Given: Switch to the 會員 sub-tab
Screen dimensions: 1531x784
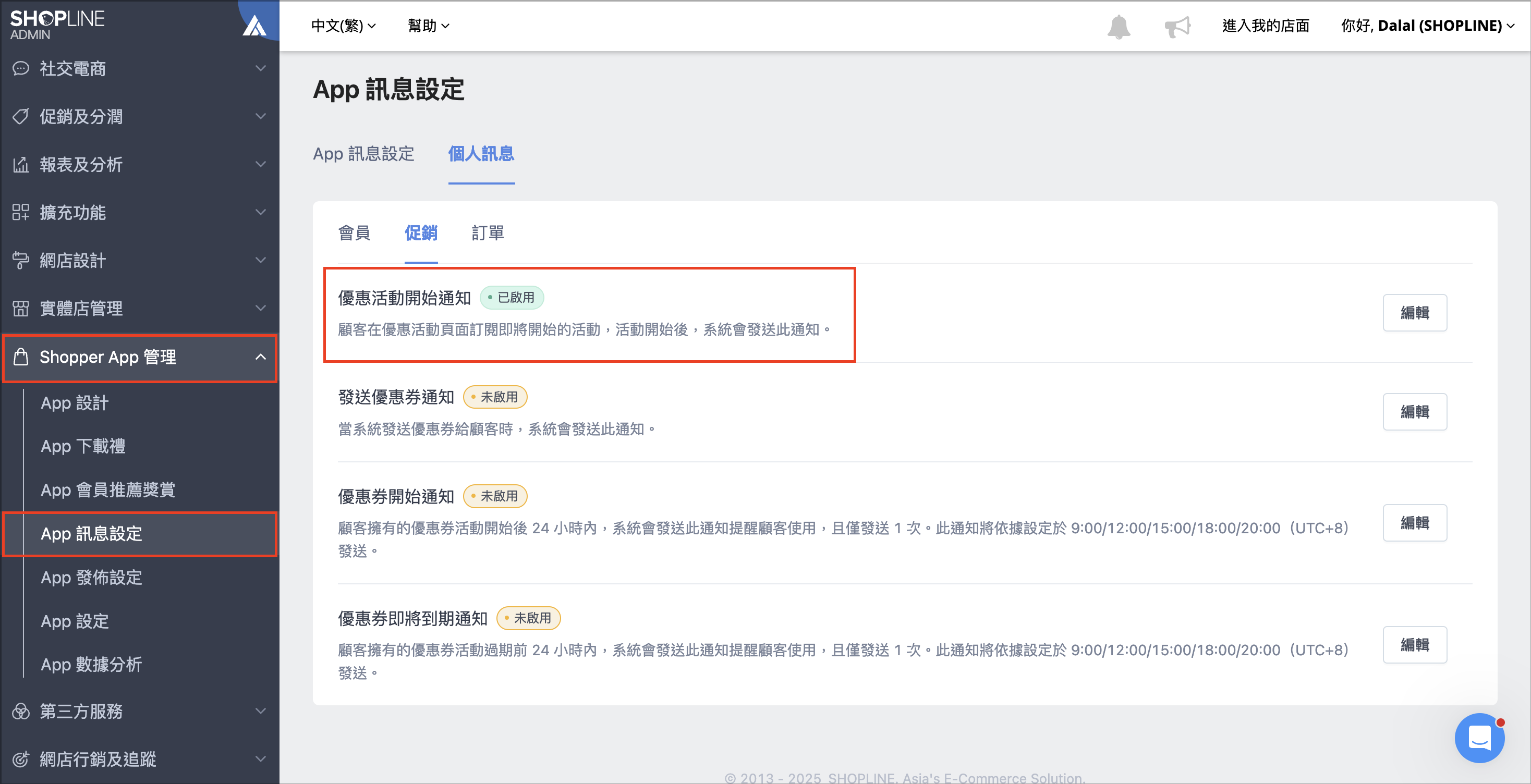Looking at the screenshot, I should point(354,233).
